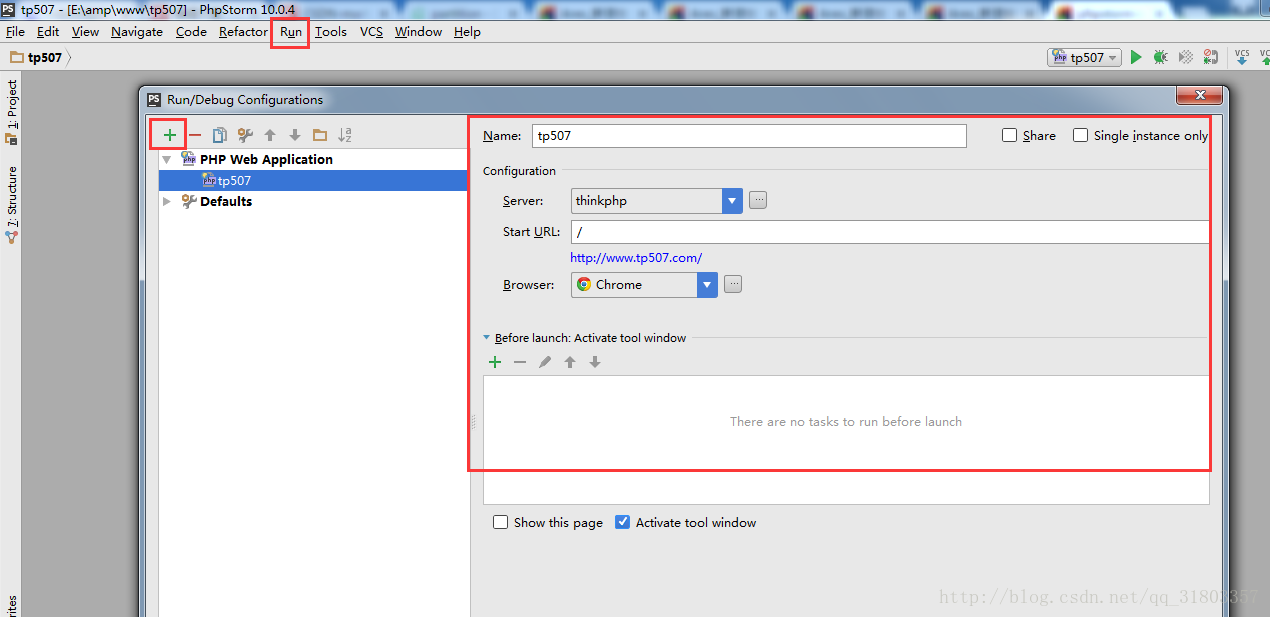
Task: Move before-launch task up
Action: pyautogui.click(x=570, y=362)
